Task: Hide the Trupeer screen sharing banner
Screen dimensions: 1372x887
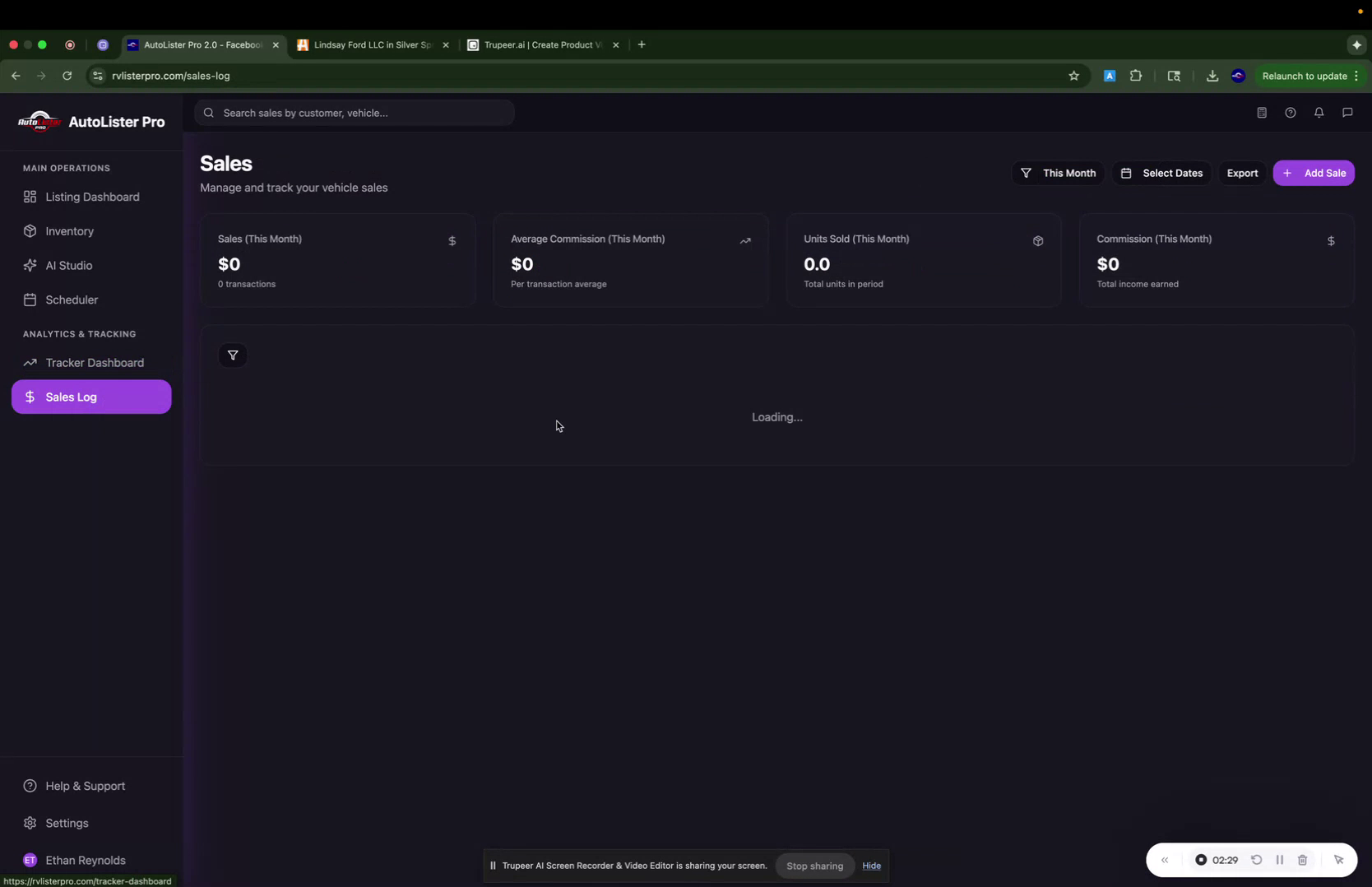Action: (871, 866)
